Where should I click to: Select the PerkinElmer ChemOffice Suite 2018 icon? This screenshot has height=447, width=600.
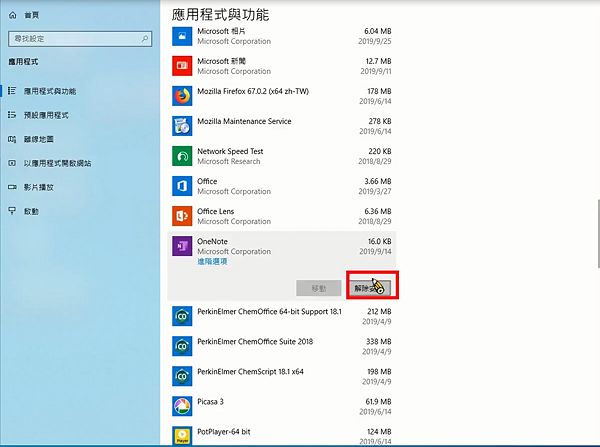(x=182, y=346)
